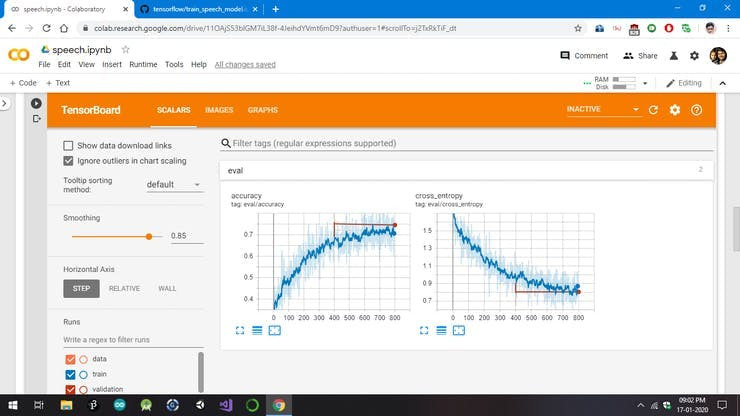The height and width of the screenshot is (416, 740).
Task: Expand the left sidebar chevron
Action: pyautogui.click(x=4, y=103)
